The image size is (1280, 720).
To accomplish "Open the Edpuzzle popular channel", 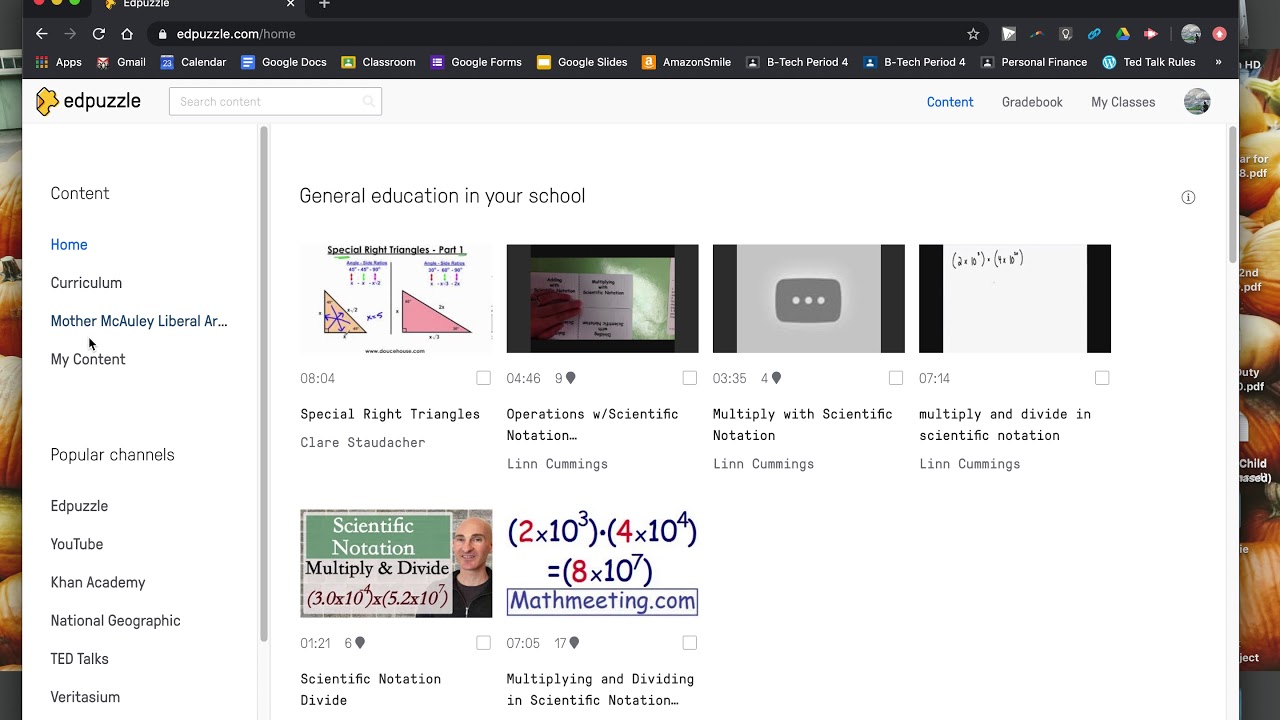I will click(79, 506).
